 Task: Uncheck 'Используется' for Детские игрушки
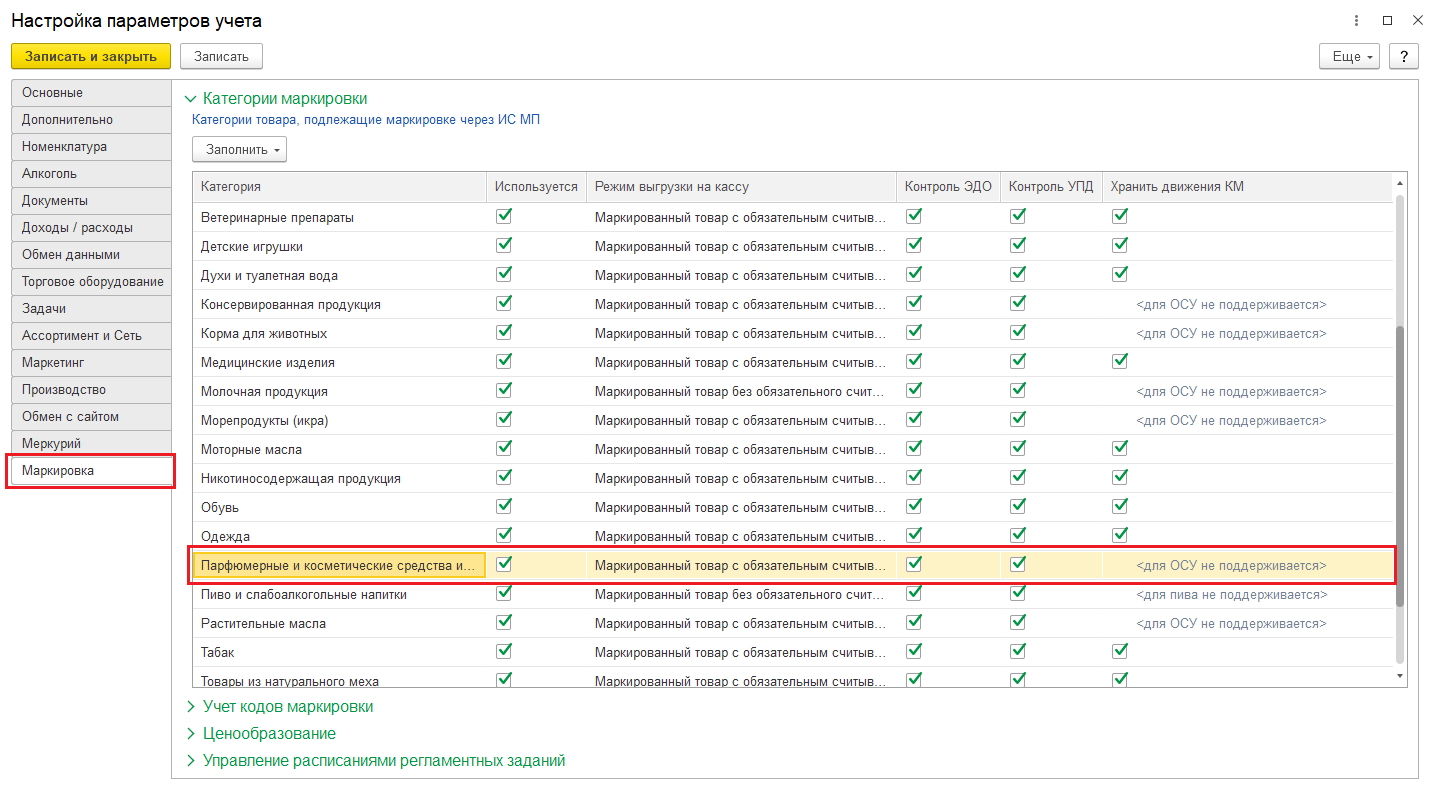(x=504, y=245)
